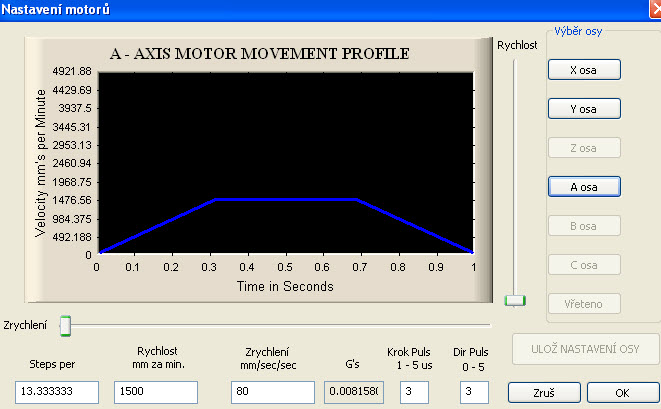Click the C osa axis button
The width and height of the screenshot is (661, 409).
point(584,265)
